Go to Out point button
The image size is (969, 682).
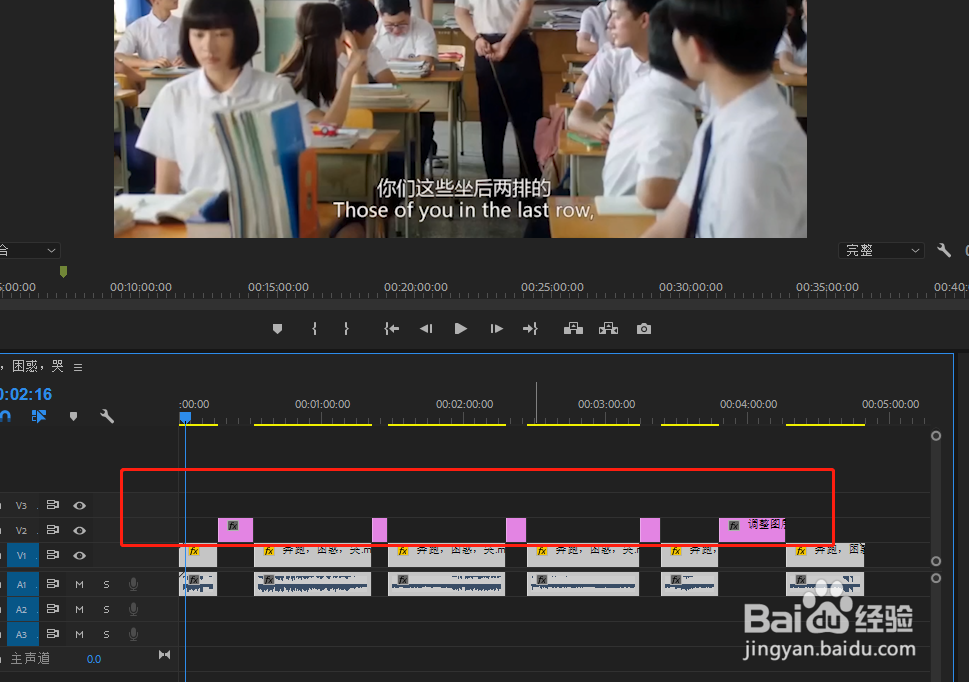pos(530,329)
